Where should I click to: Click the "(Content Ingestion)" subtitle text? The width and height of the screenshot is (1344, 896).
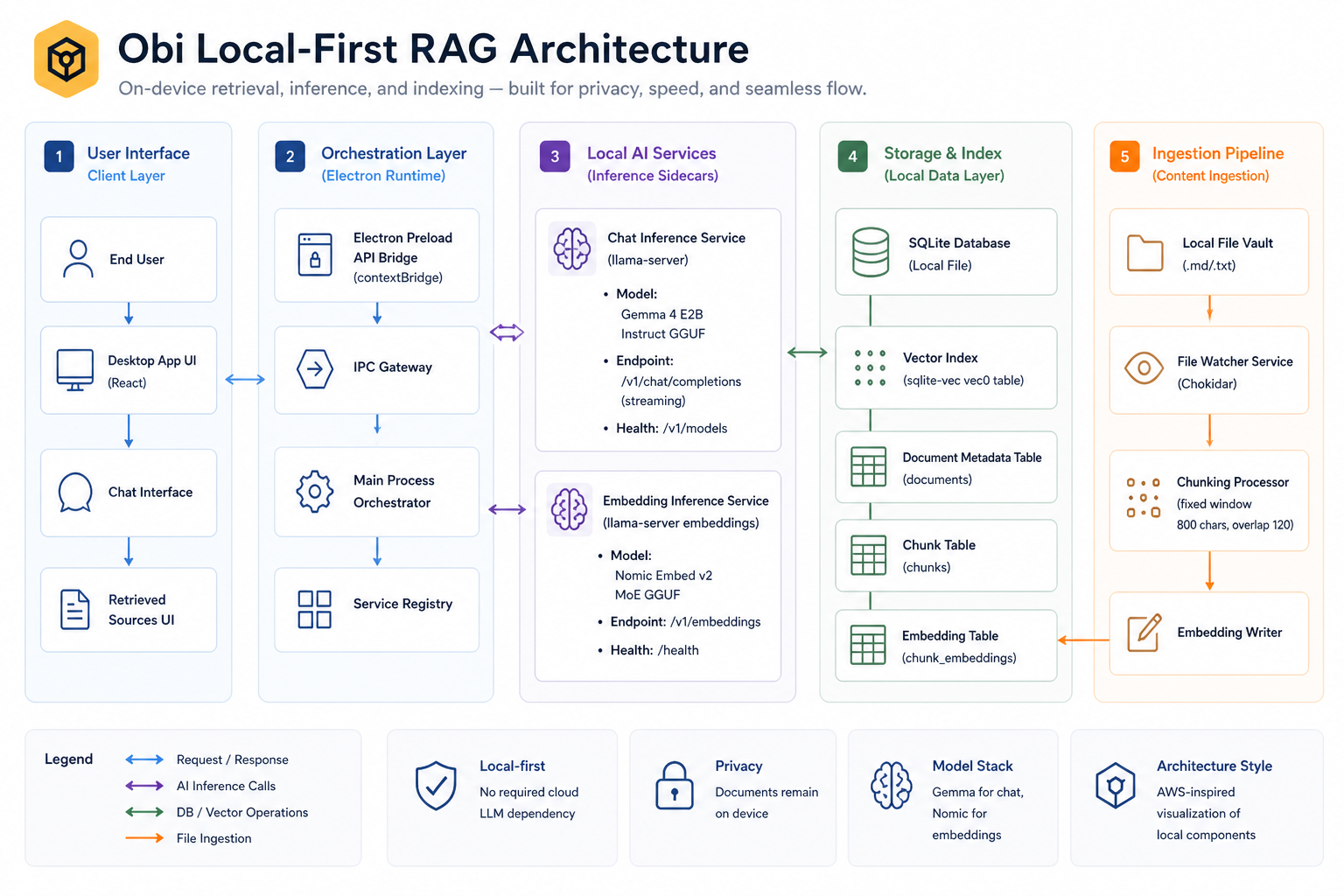point(1211,176)
